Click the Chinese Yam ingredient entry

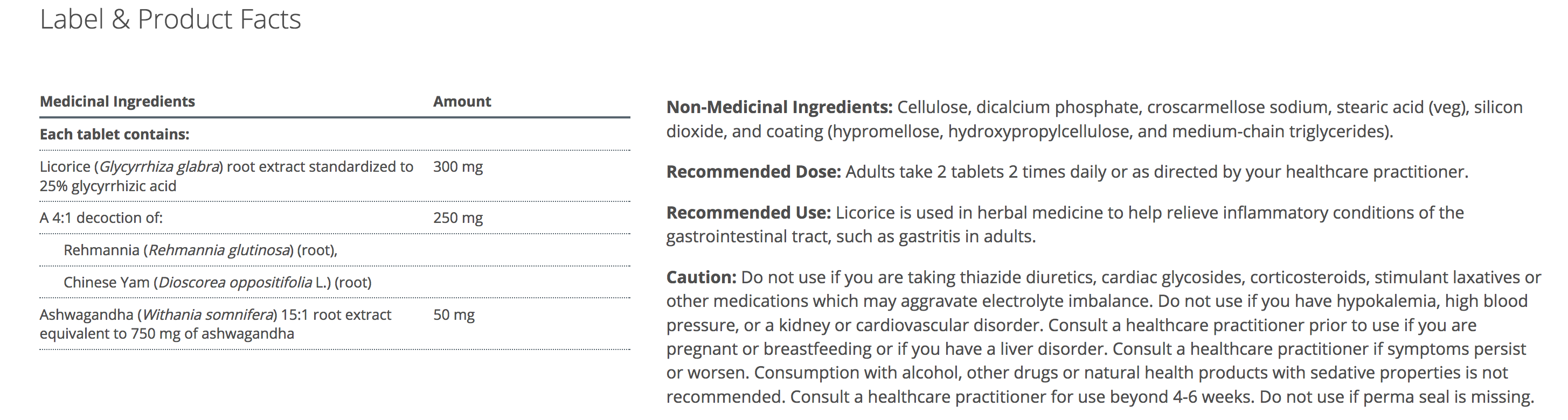pyautogui.click(x=217, y=283)
